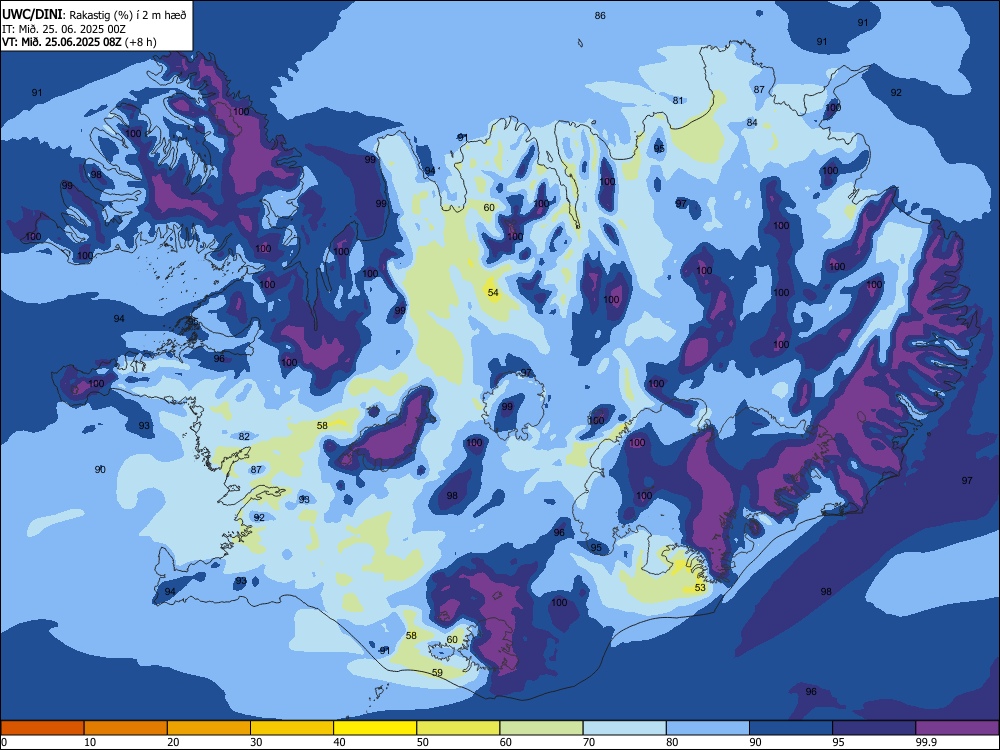
Task: Click the legend scale label 40
Action: pos(339,742)
